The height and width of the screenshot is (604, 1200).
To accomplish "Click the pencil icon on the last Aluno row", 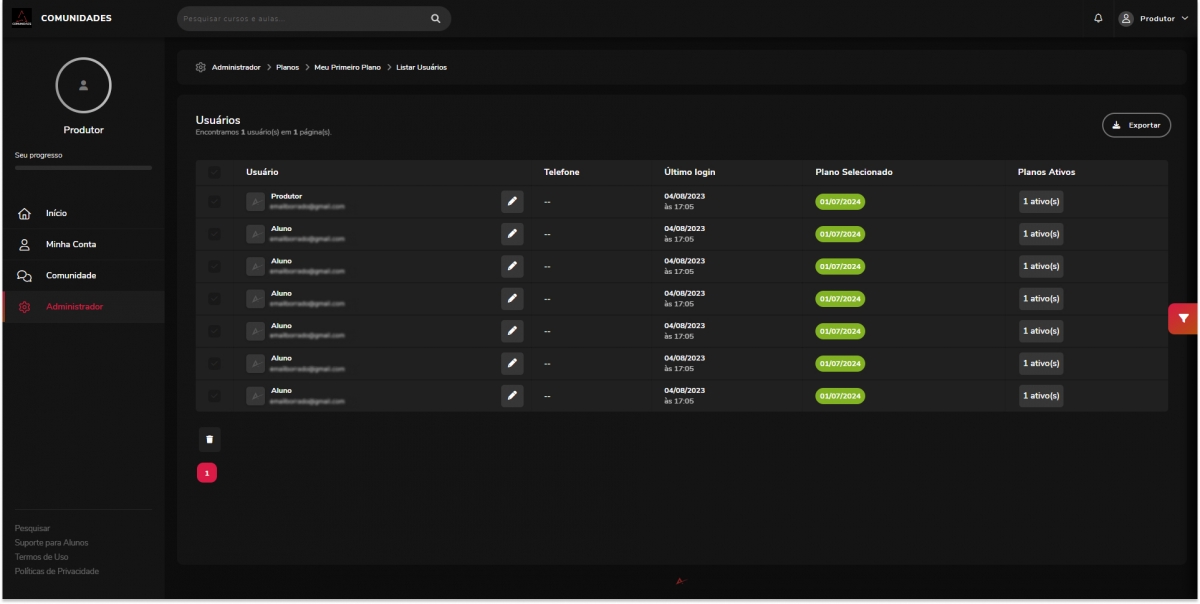I will pyautogui.click(x=512, y=395).
